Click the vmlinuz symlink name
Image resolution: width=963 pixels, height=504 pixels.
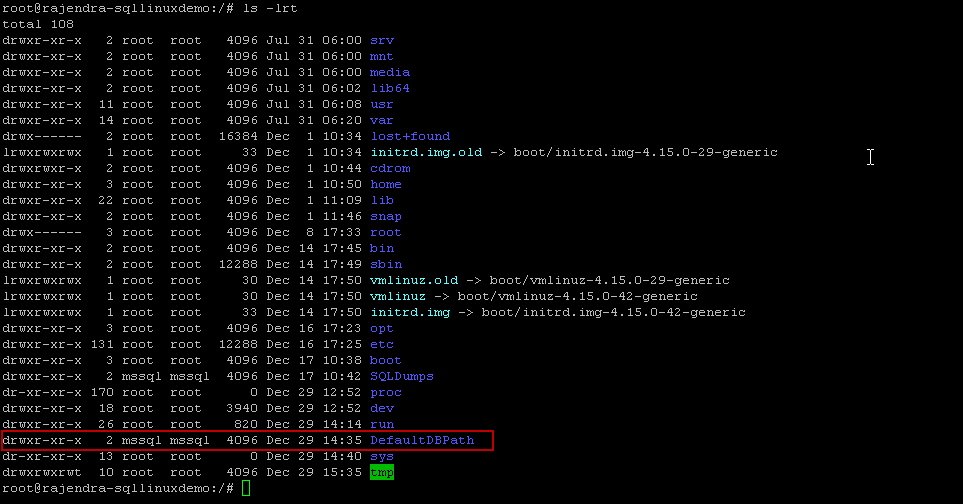(398, 296)
